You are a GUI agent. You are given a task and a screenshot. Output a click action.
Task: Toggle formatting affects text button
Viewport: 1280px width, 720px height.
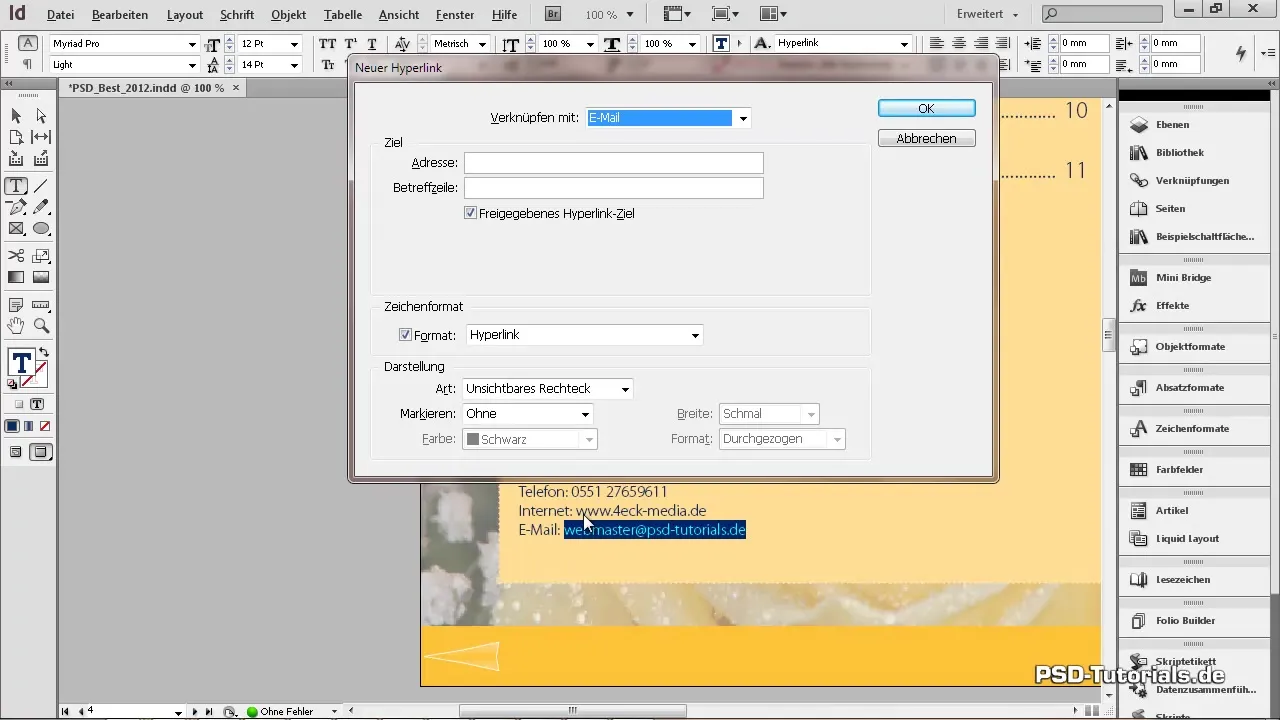click(x=721, y=44)
